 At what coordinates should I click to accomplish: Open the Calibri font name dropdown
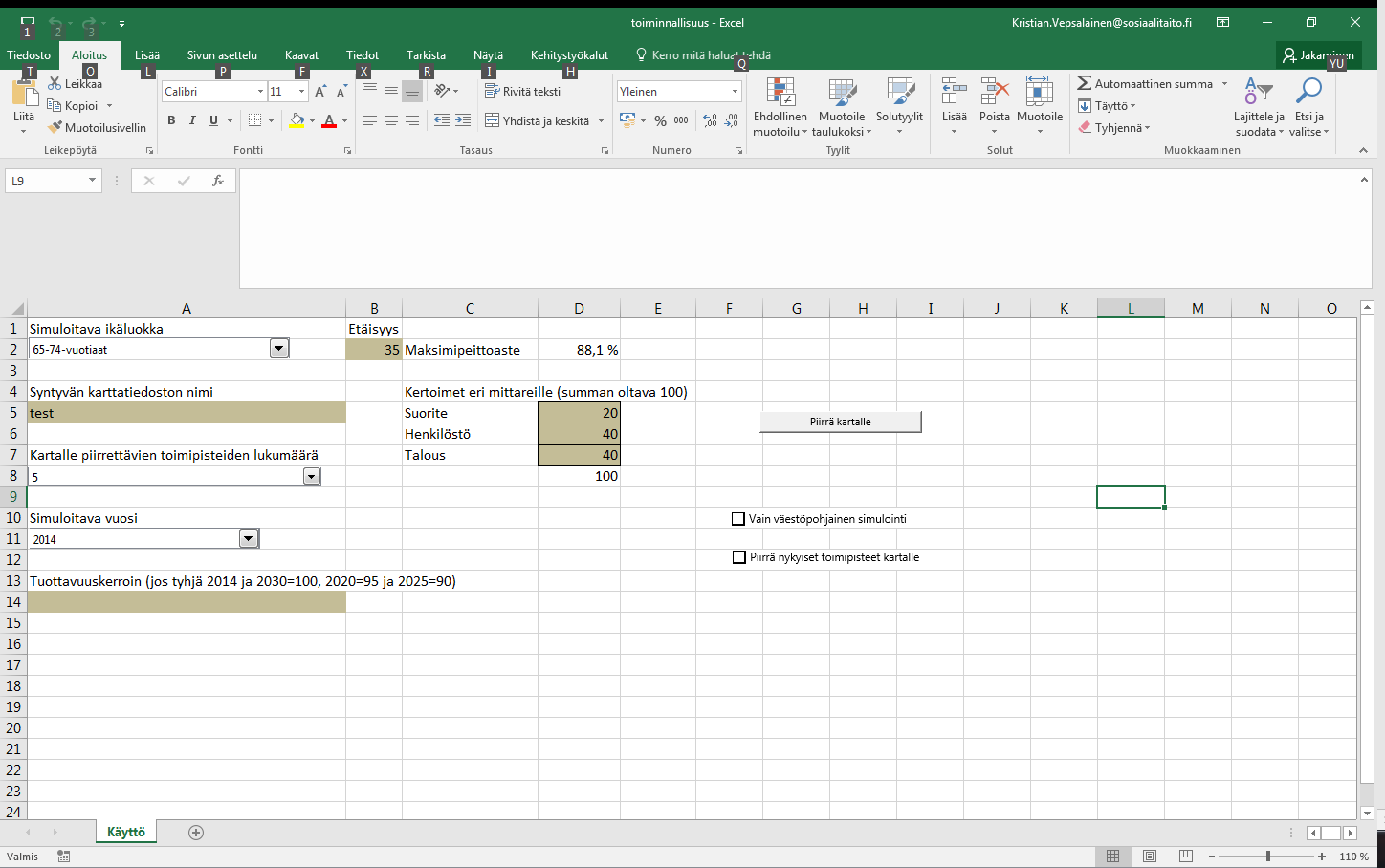click(x=260, y=92)
